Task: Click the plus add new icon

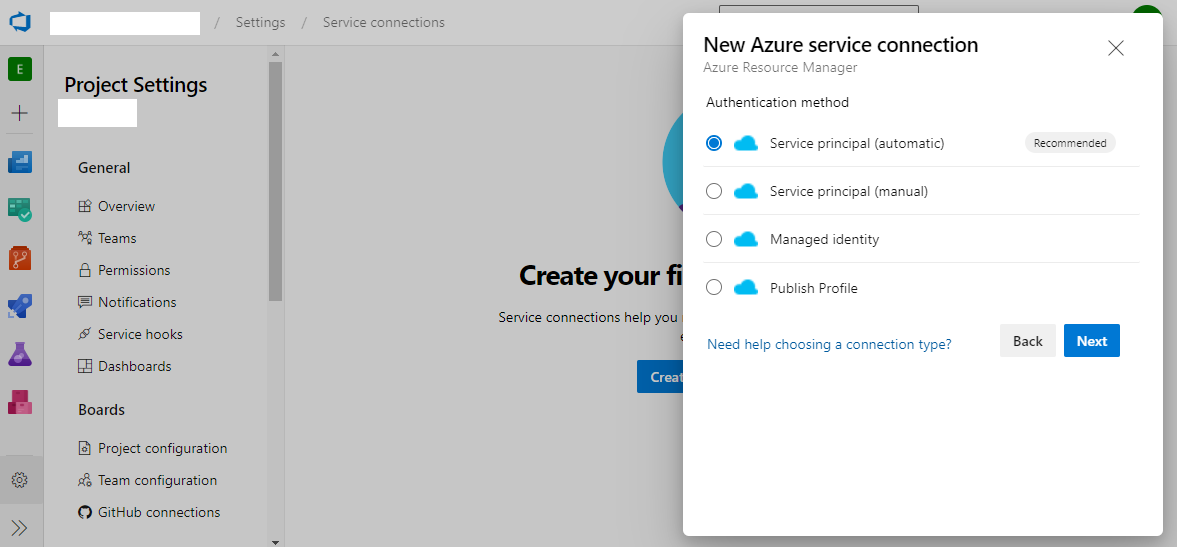Action: tap(20, 113)
